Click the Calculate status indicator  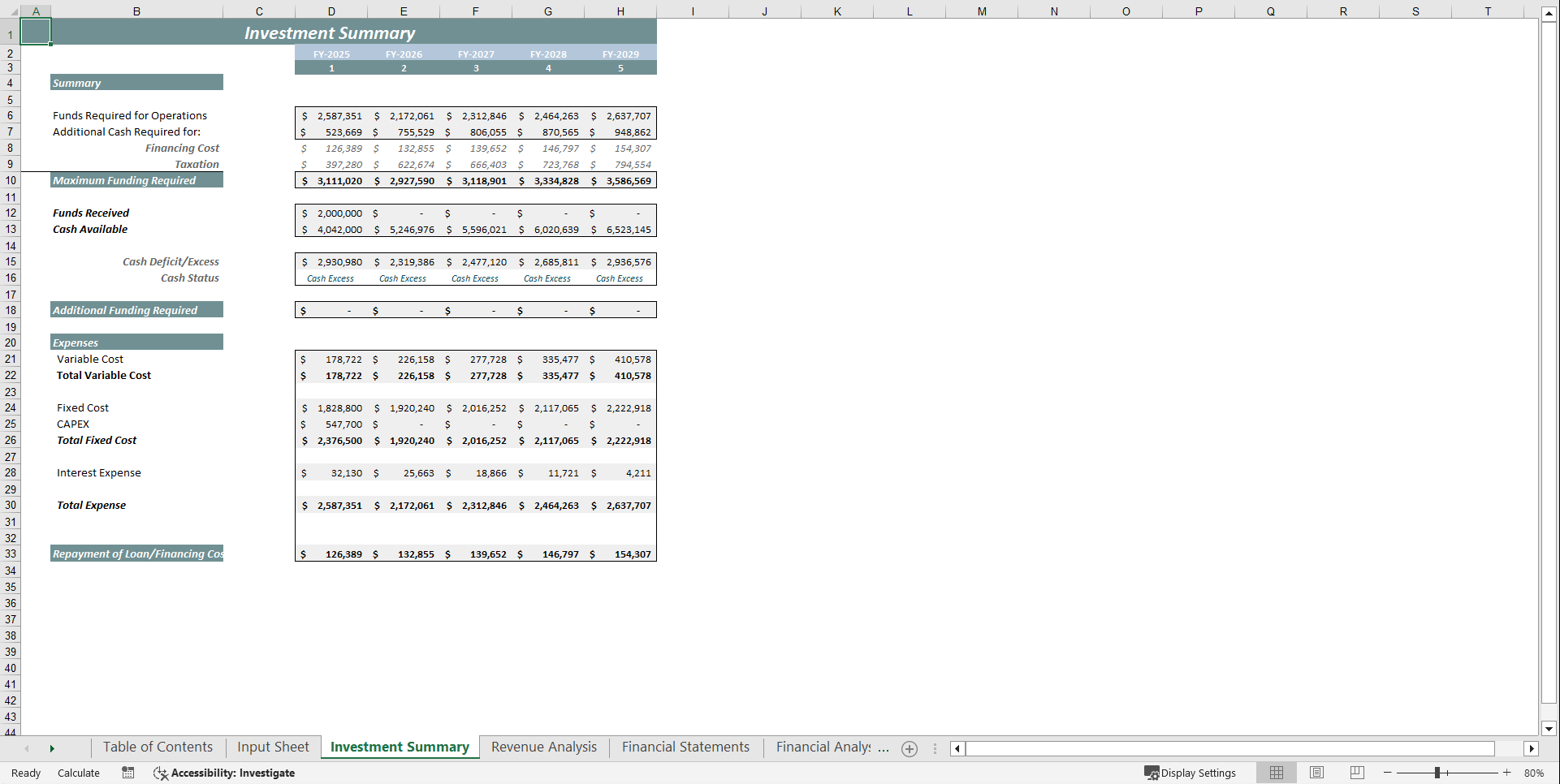pos(78,773)
